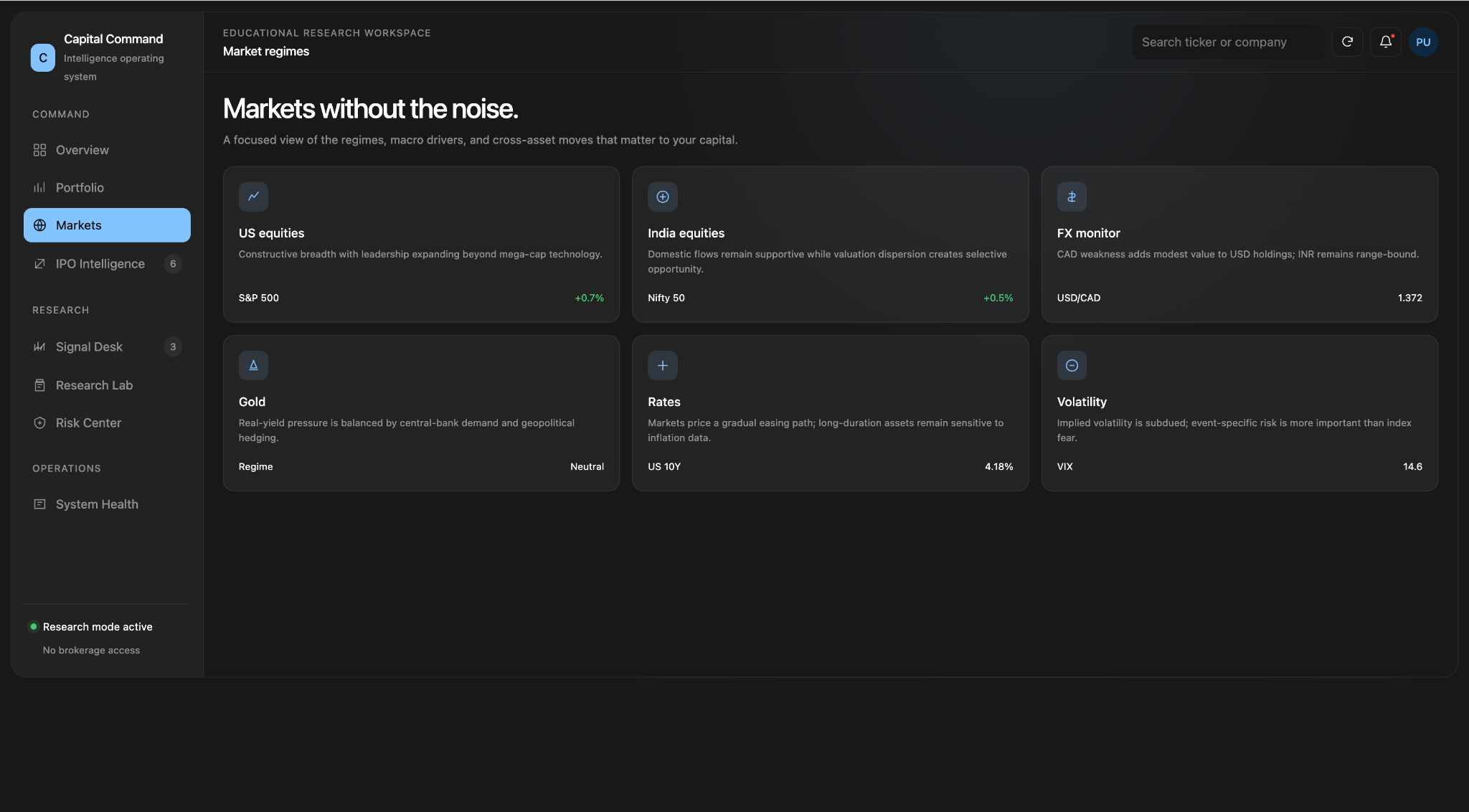Click the green Research mode active dot
This screenshot has height=812, width=1469.
33,626
